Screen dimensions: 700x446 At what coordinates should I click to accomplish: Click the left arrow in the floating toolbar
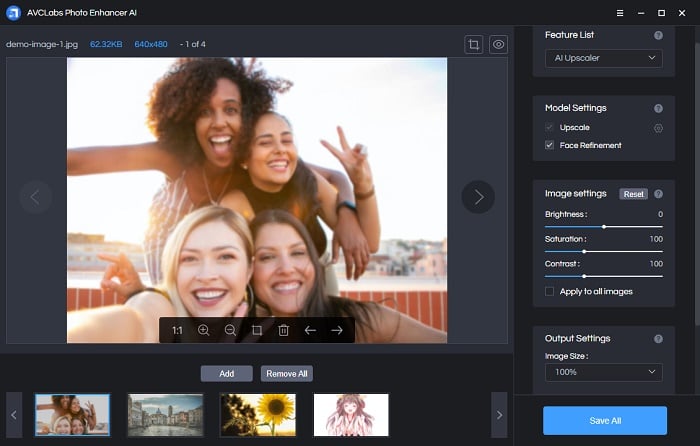click(310, 330)
